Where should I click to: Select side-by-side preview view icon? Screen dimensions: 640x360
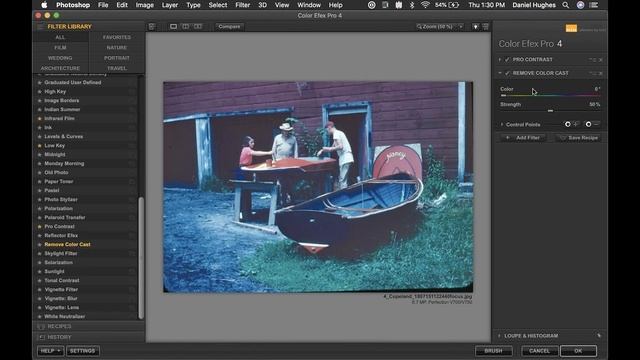(x=198, y=27)
